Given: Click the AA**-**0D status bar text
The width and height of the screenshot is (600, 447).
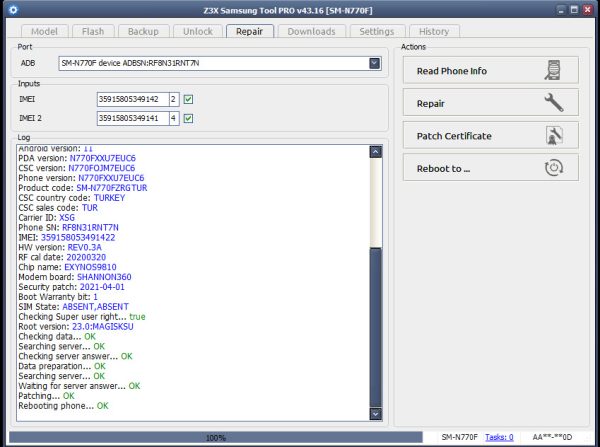Looking at the screenshot, I should (x=552, y=437).
